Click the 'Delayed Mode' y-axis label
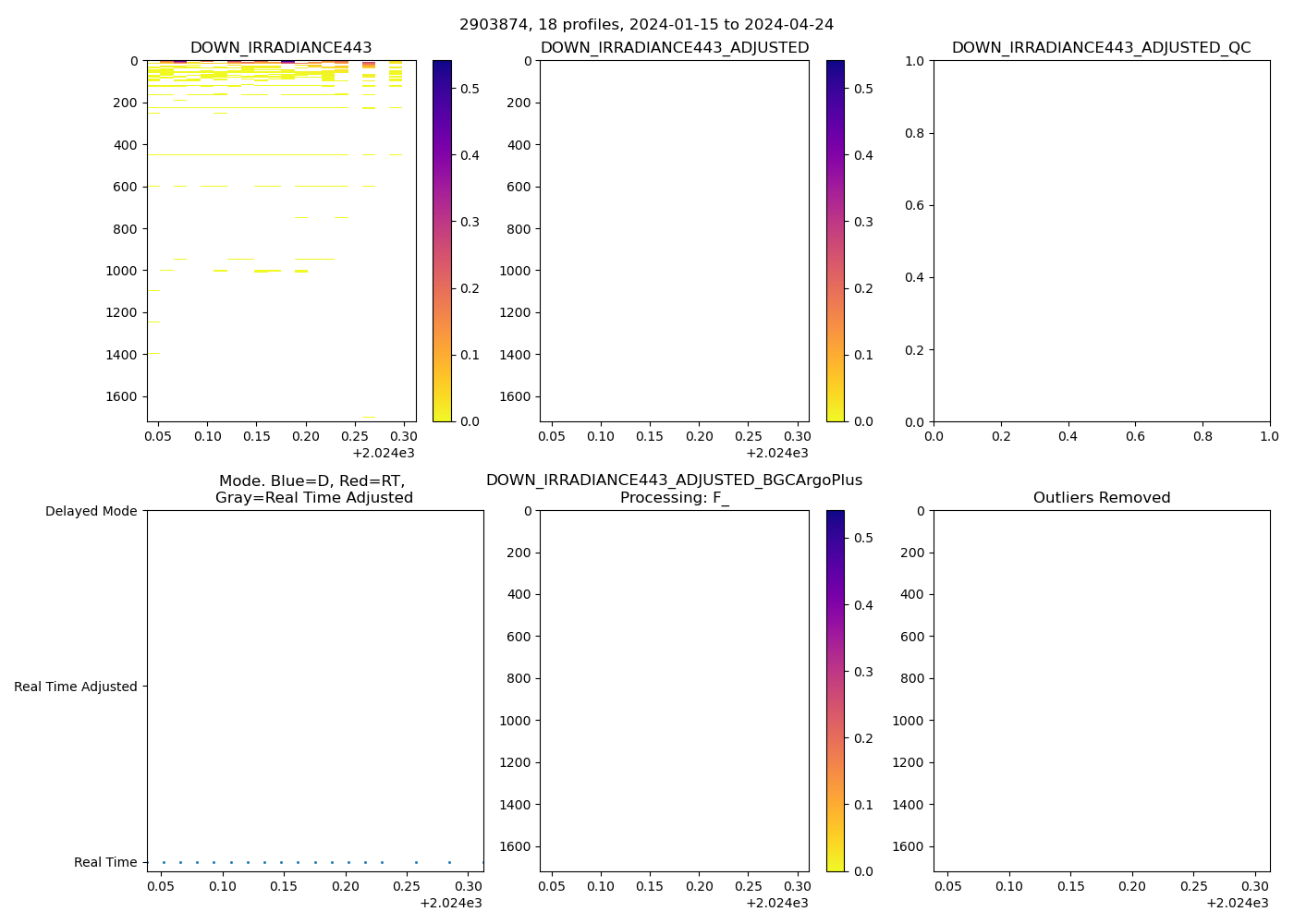 (x=91, y=511)
